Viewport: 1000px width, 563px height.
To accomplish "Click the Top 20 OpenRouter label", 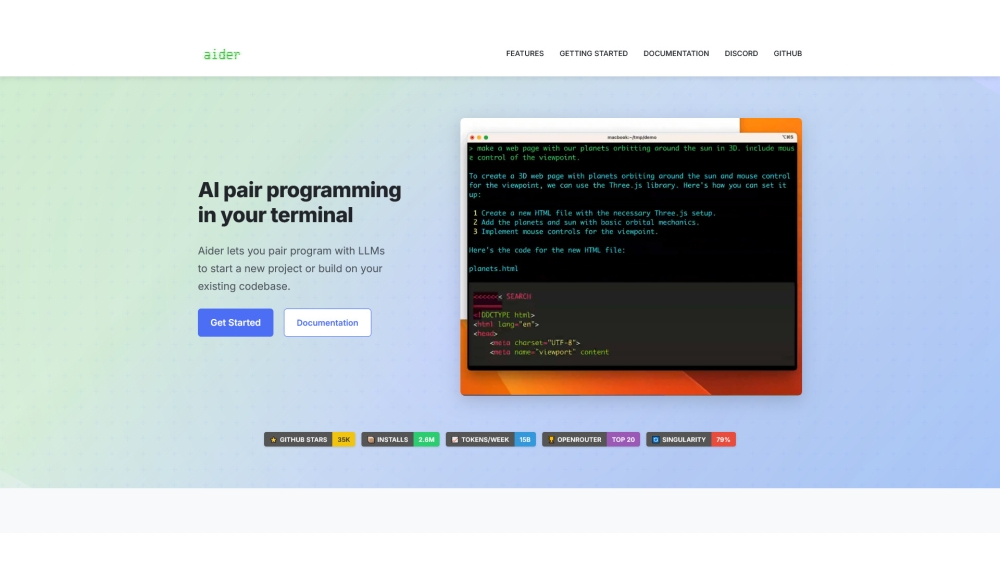I will point(623,439).
